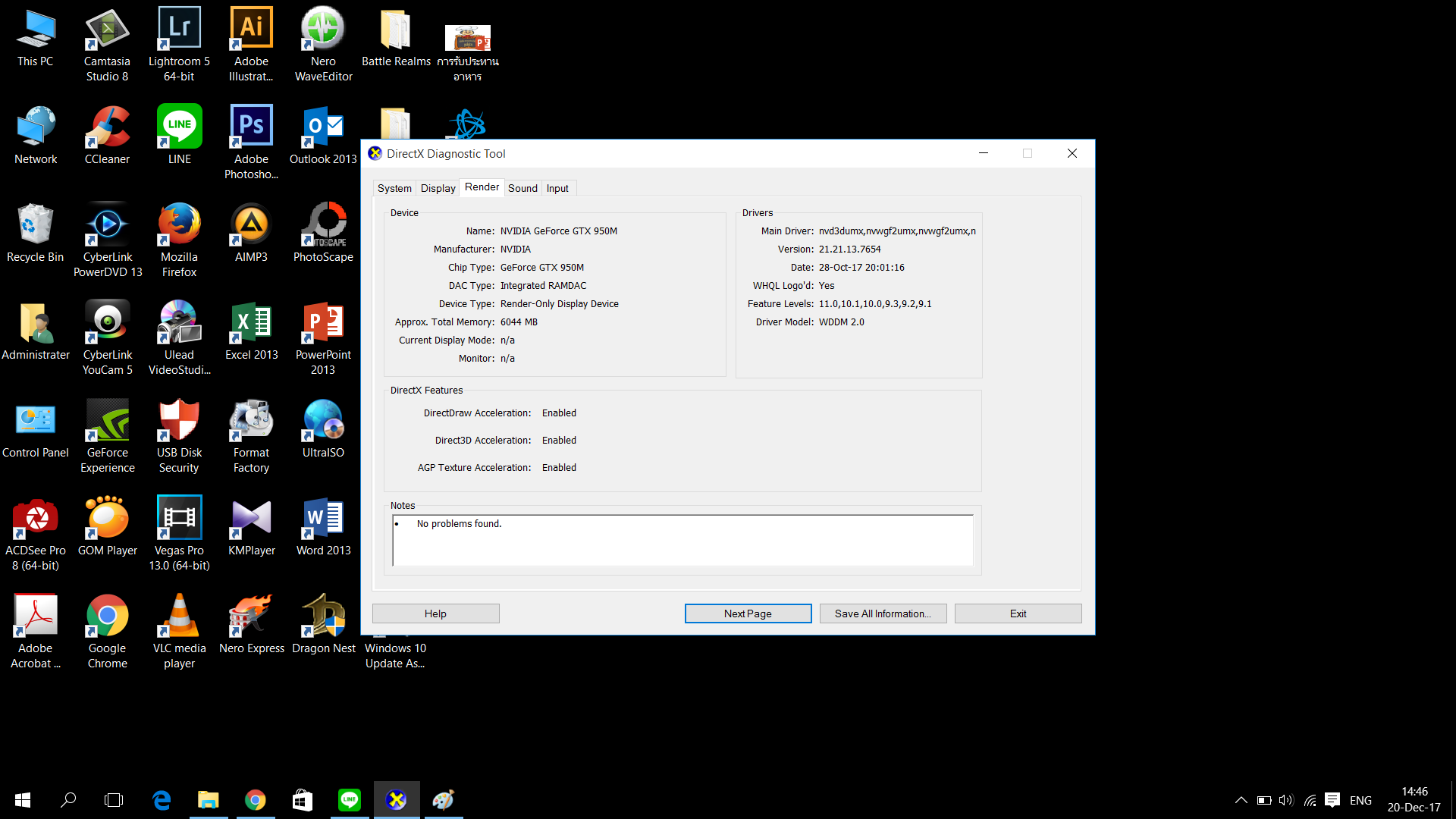Click the Adobe Photoshop desktop icon
Viewport: 1456px width, 819px height.
pos(251,128)
